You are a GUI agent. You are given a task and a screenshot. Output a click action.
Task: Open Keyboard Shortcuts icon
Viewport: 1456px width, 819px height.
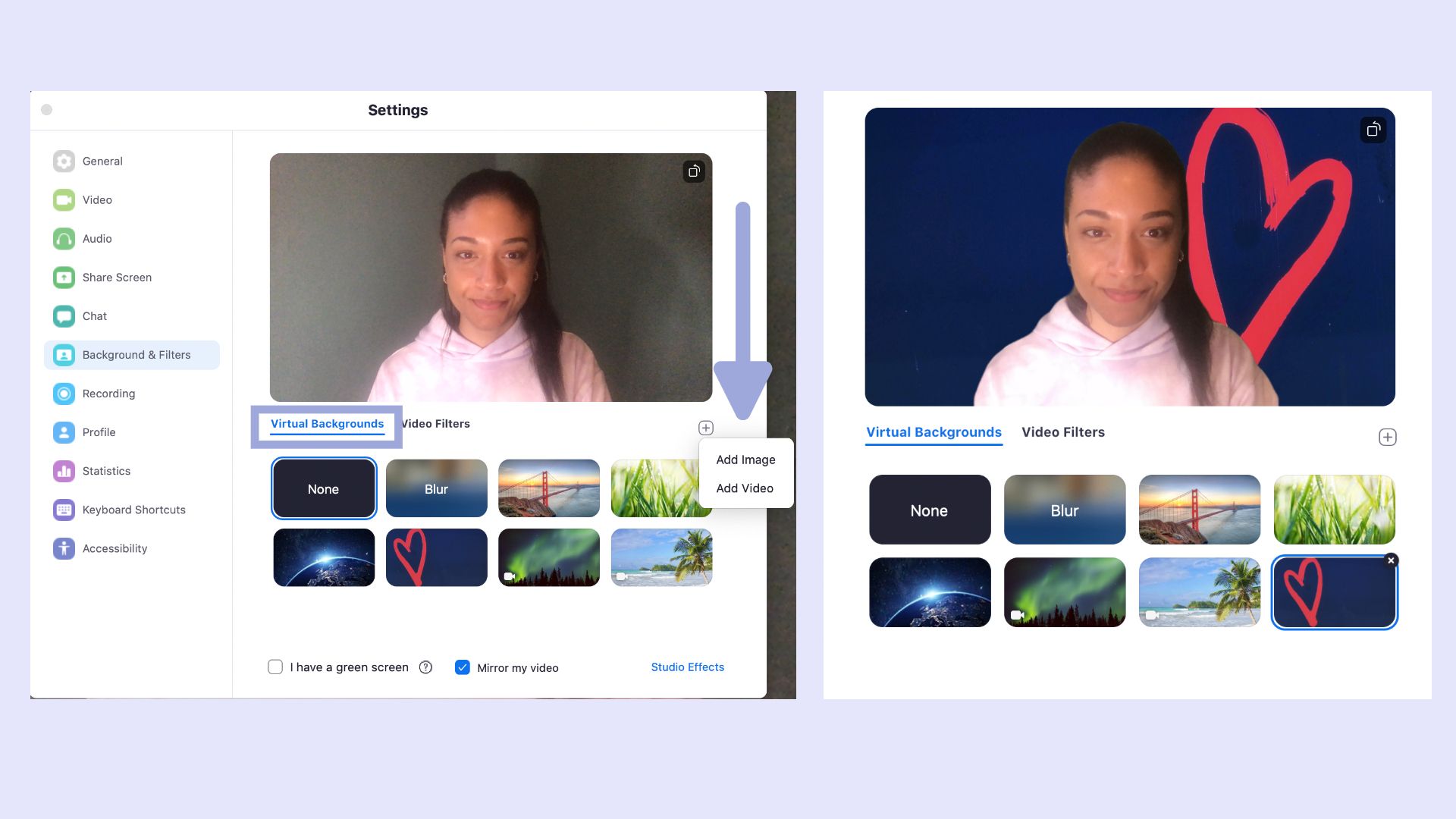[64, 510]
